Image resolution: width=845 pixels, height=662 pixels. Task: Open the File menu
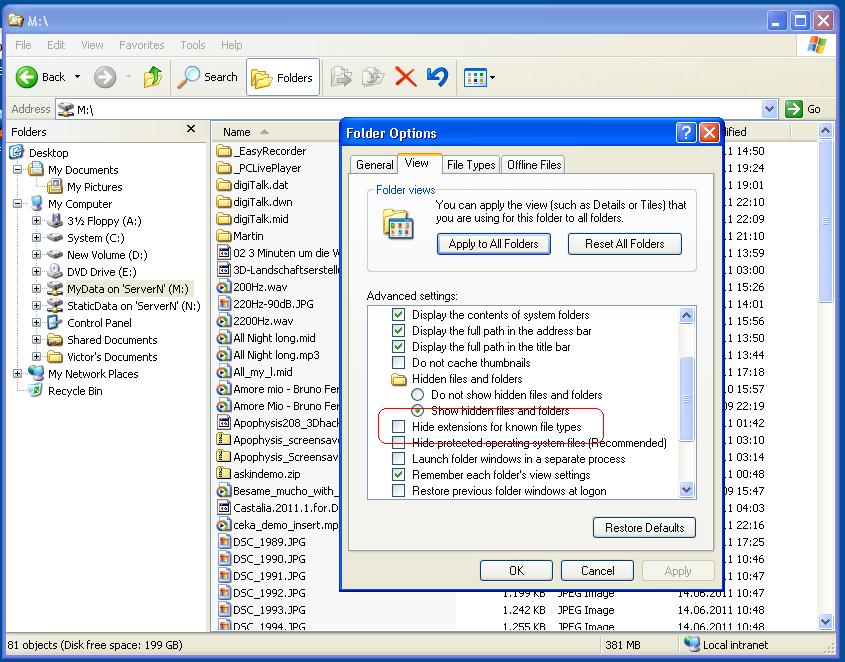click(23, 45)
